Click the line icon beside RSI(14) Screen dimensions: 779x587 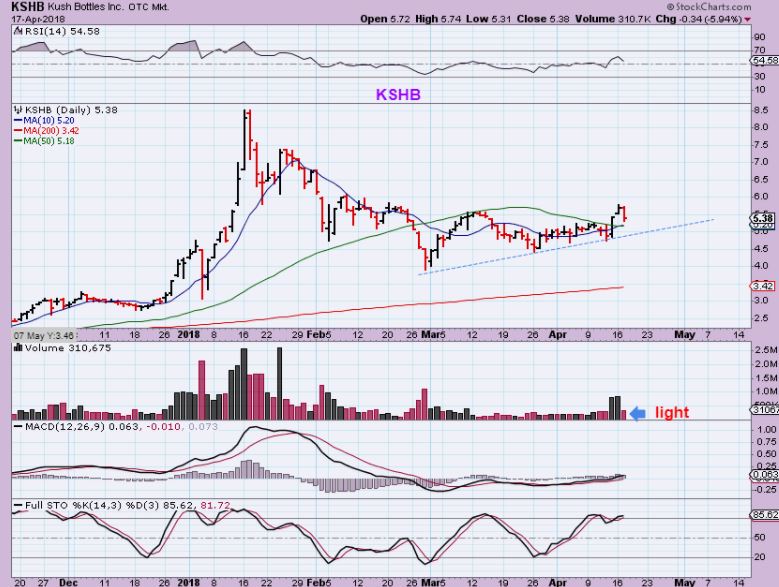coord(18,31)
